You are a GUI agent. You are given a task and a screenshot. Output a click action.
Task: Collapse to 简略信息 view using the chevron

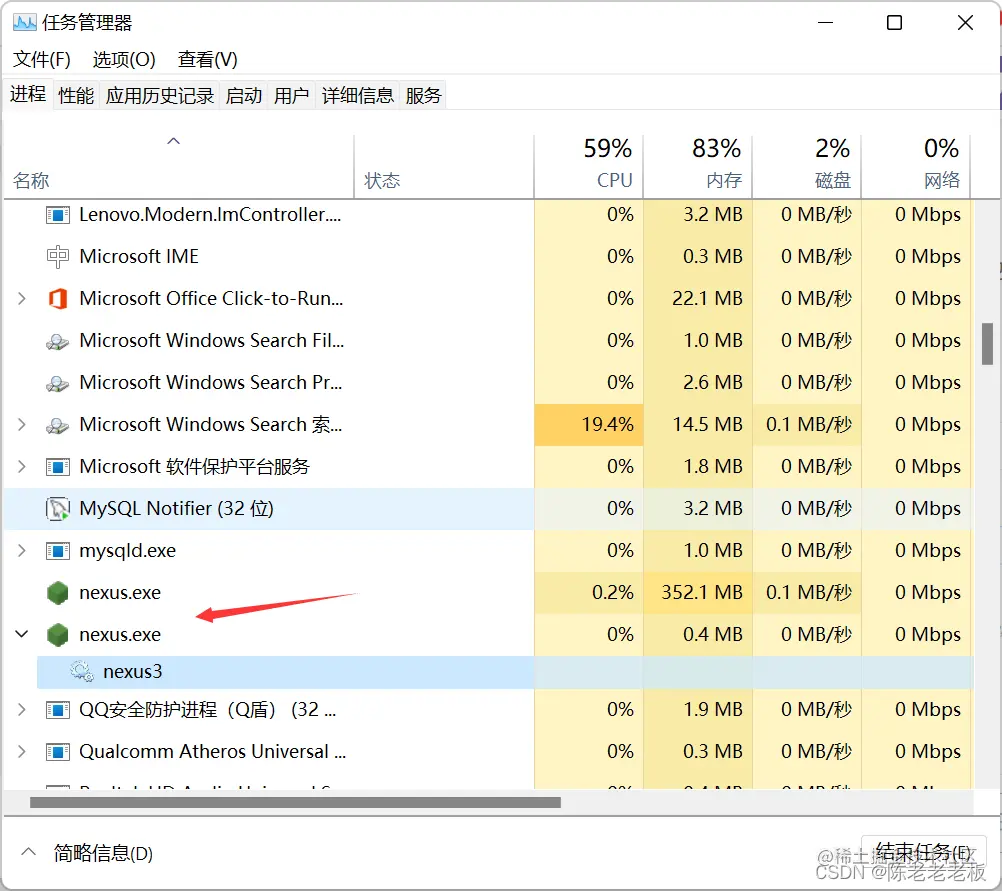(28, 852)
